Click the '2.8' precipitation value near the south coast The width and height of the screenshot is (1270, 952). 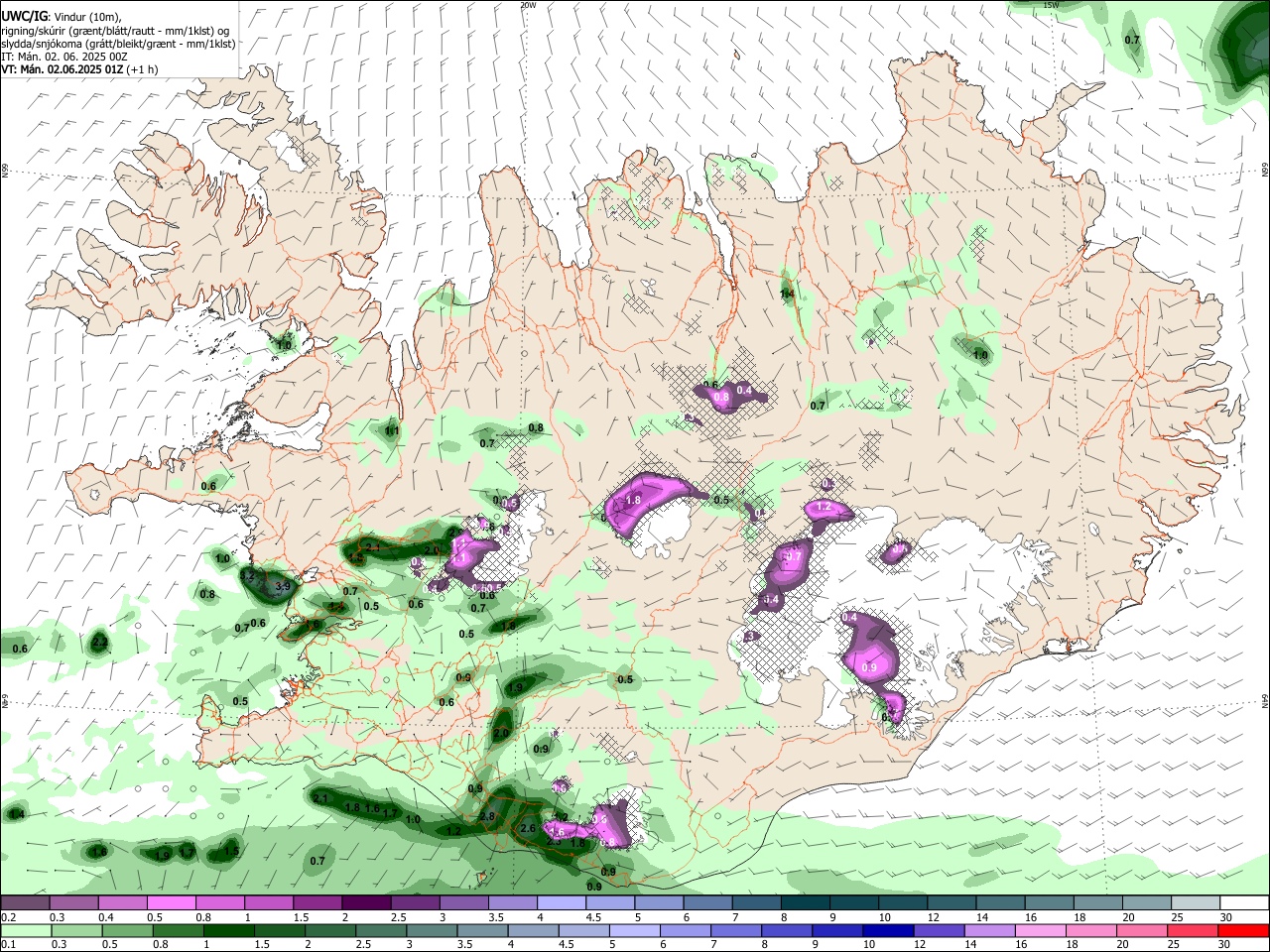click(x=487, y=816)
